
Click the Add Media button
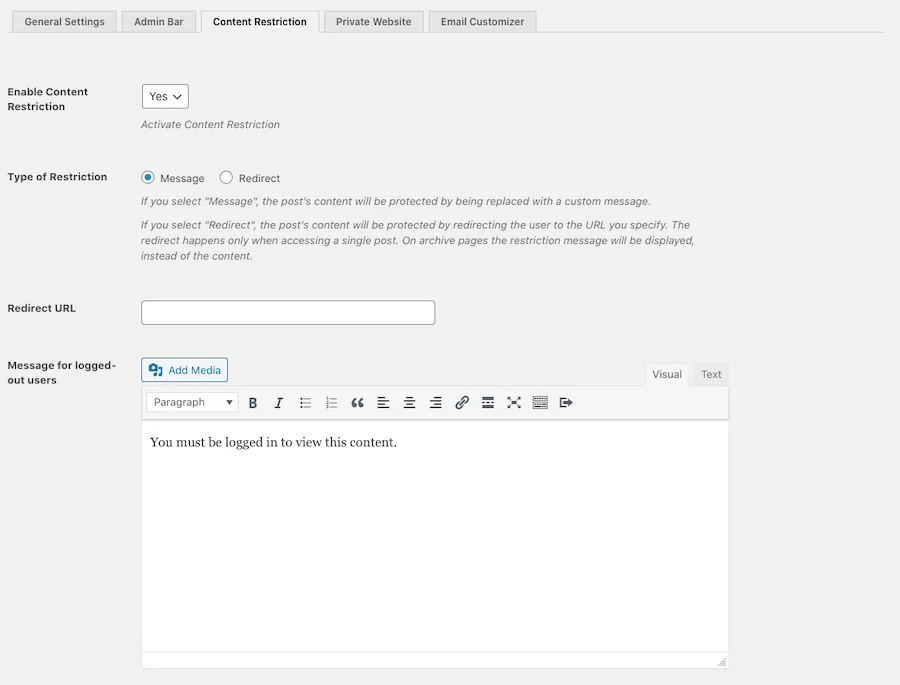pos(184,370)
